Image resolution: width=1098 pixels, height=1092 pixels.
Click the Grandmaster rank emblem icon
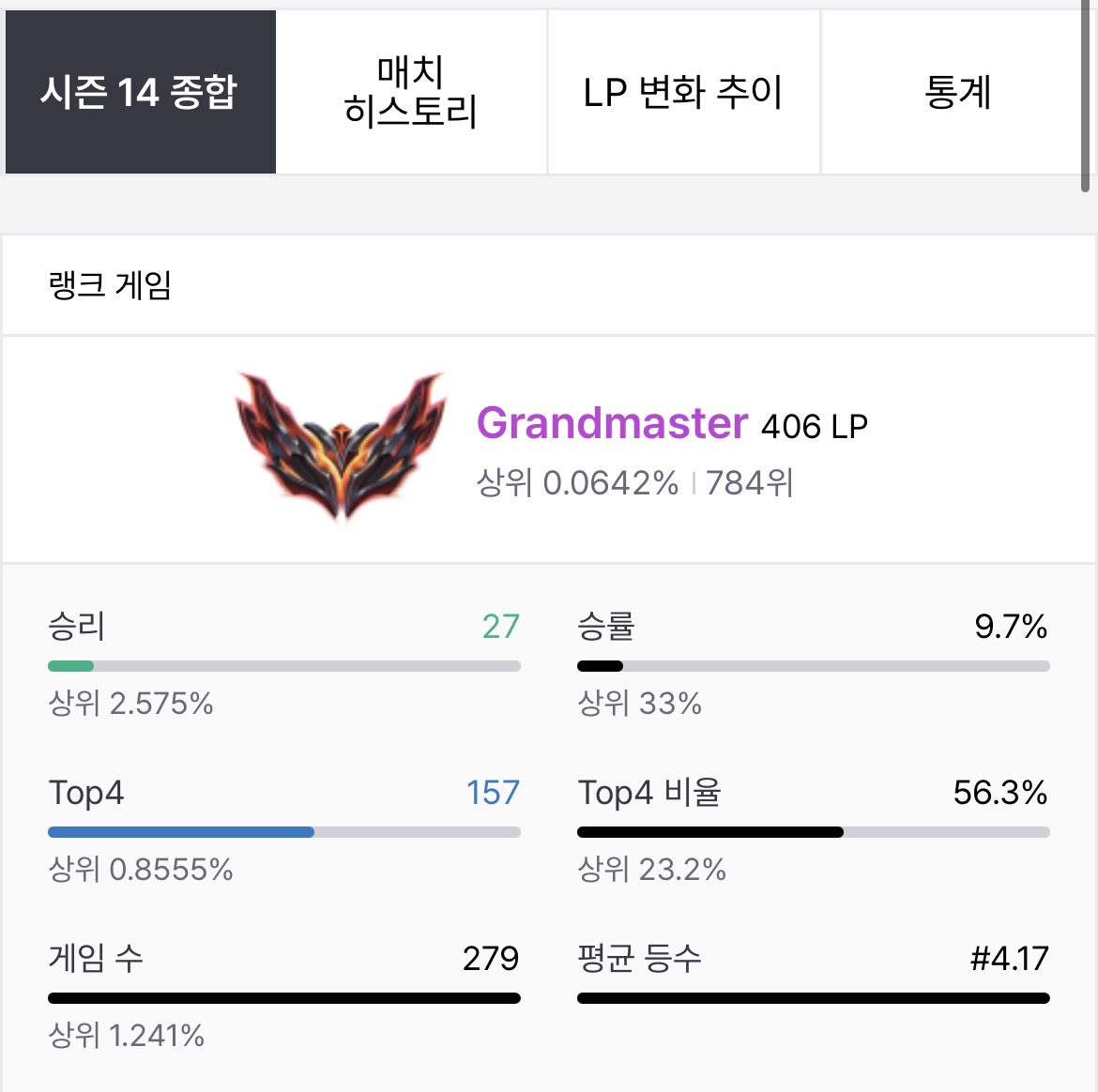pos(341,447)
